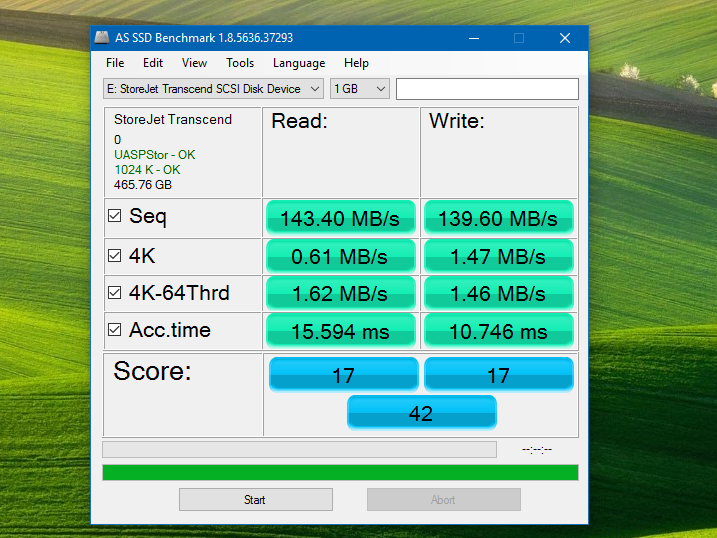Click the write access time 10.746 ms
Image resolution: width=717 pixels, height=538 pixels.
(498, 331)
